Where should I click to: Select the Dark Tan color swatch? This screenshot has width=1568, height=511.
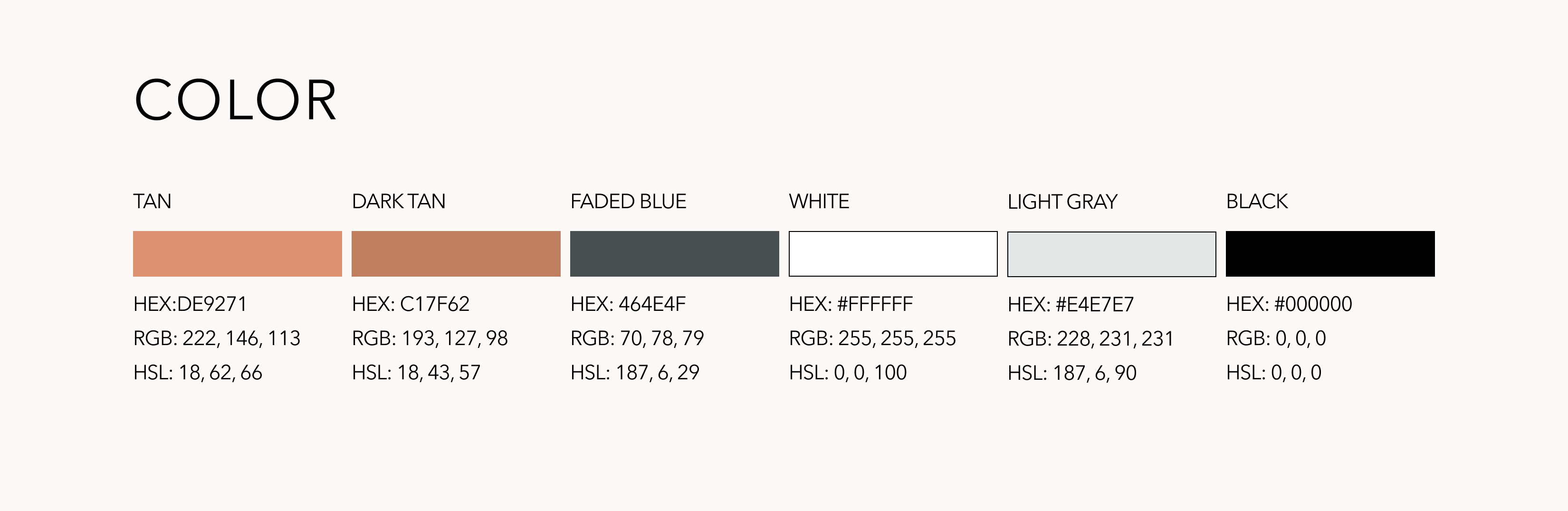coord(456,253)
